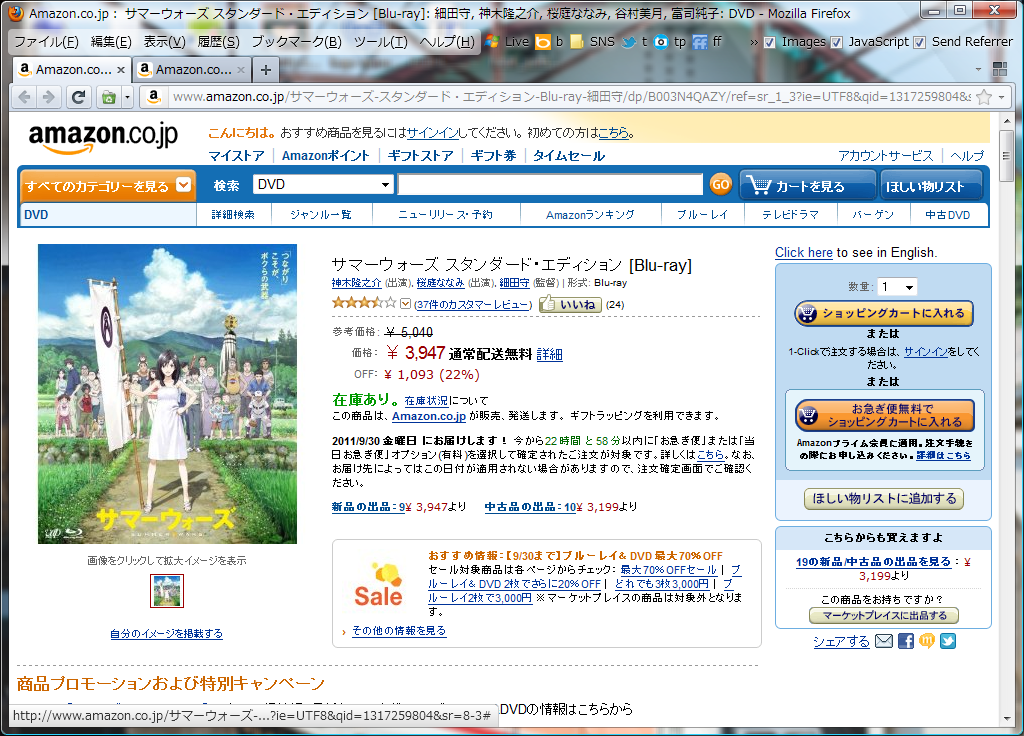Open the star rating dropdown arrow
1024x736 pixels.
(406, 304)
